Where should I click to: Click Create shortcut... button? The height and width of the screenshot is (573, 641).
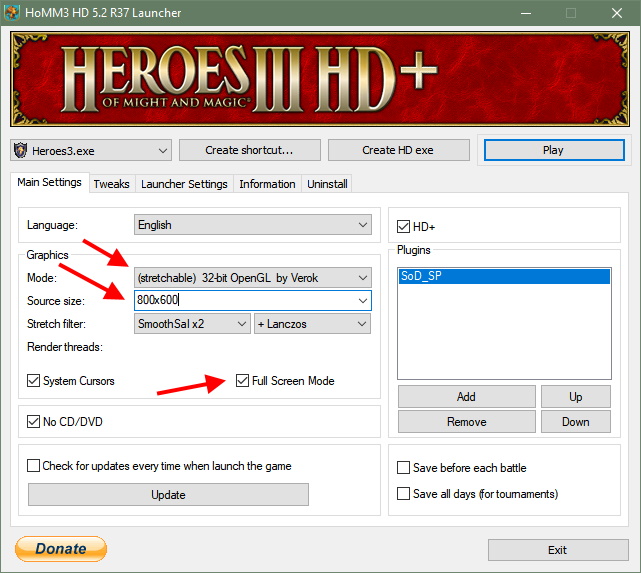249,150
